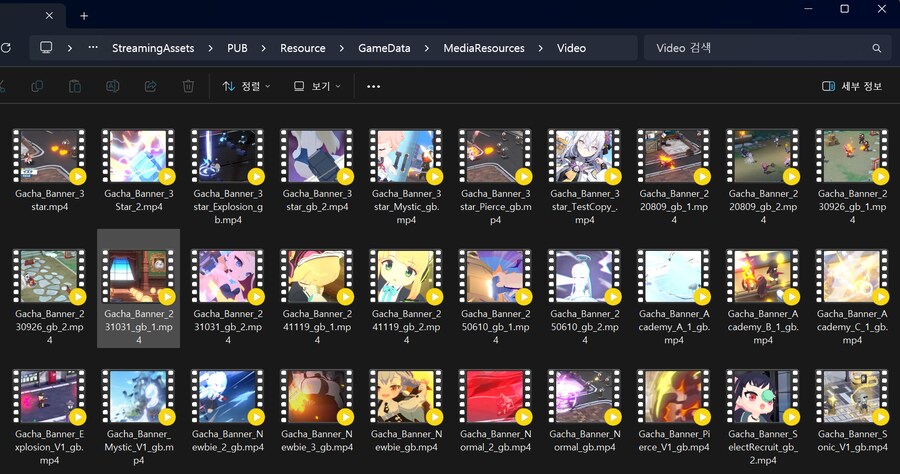Viewport: 900px width, 474px height.
Task: Select Gacha_Banner_231031_gb_2.mp4 video
Action: click(228, 297)
